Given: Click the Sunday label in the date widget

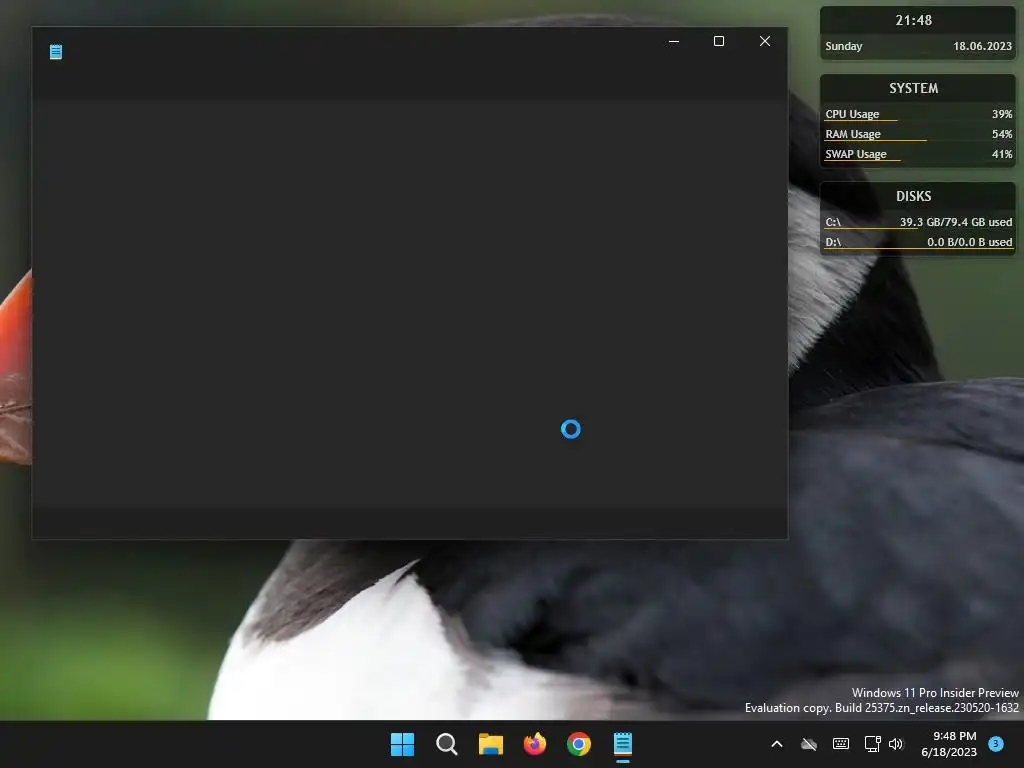Looking at the screenshot, I should (x=844, y=46).
